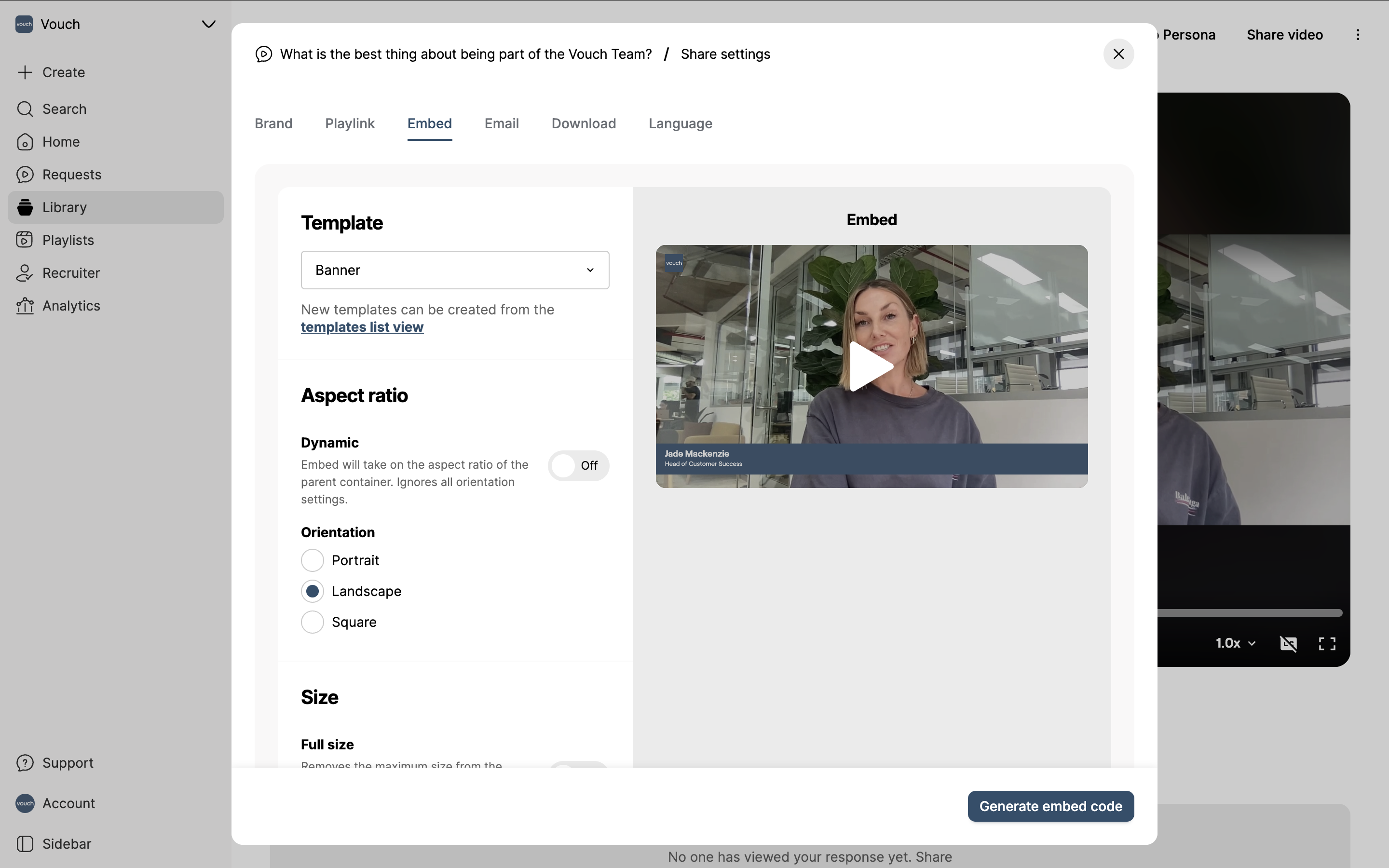Open the Search magnifier icon

(25, 109)
